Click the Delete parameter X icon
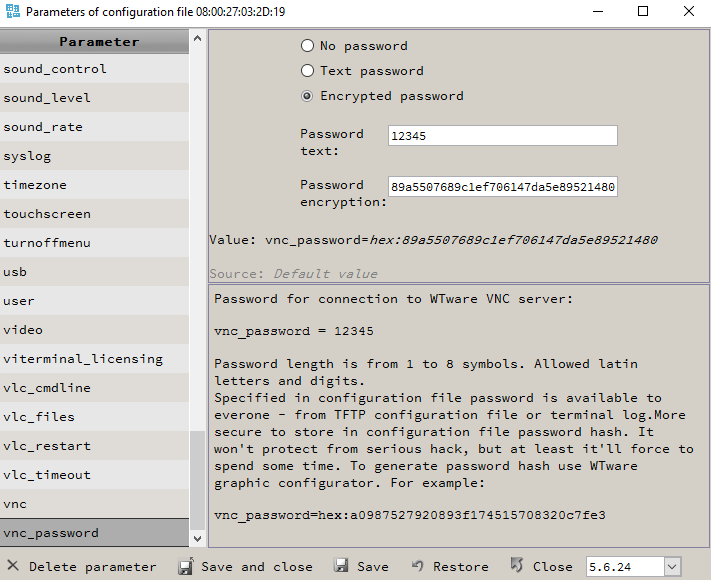The width and height of the screenshot is (711, 580). click(x=13, y=566)
